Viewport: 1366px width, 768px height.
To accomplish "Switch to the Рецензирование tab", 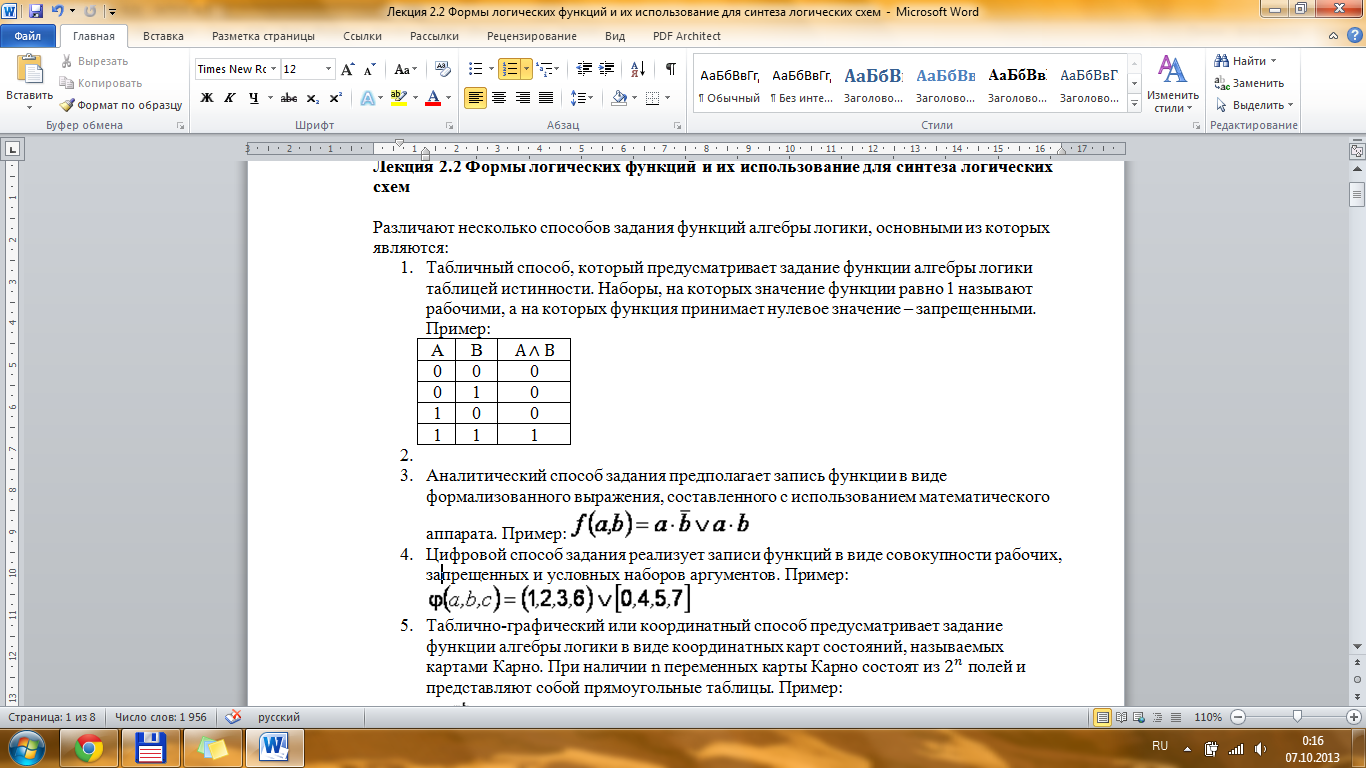I will pyautogui.click(x=532, y=36).
